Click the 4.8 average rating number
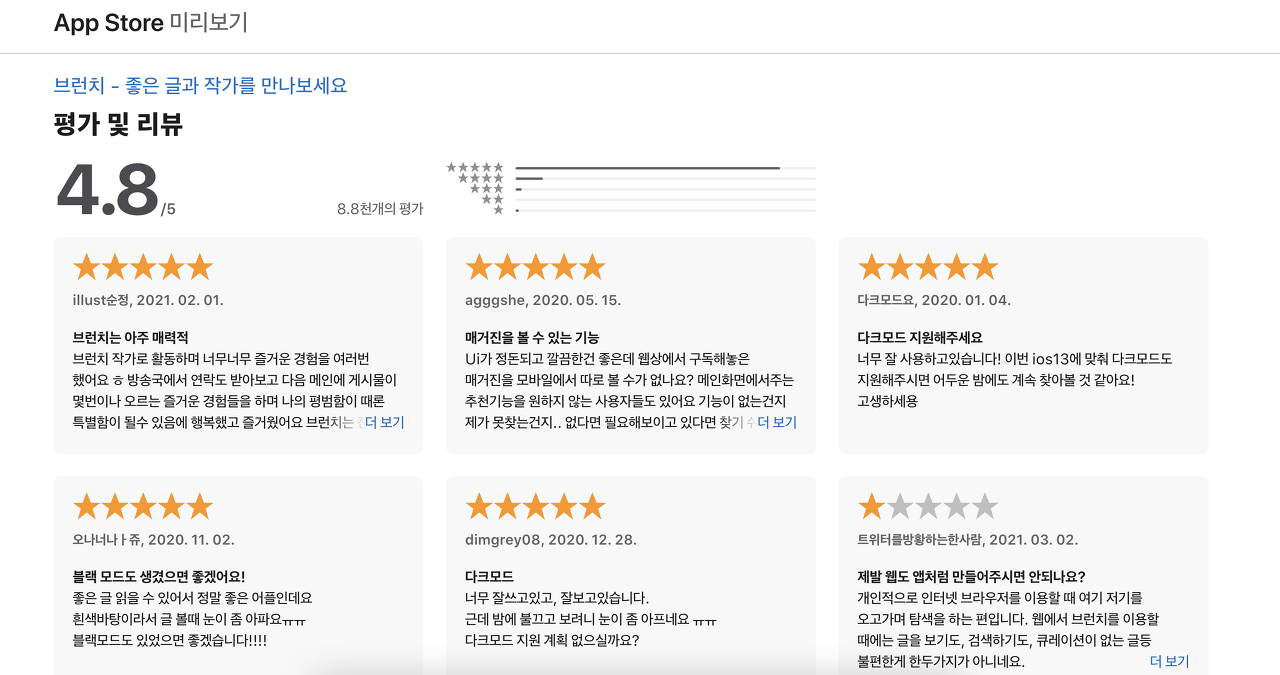1280x675 pixels. click(108, 189)
